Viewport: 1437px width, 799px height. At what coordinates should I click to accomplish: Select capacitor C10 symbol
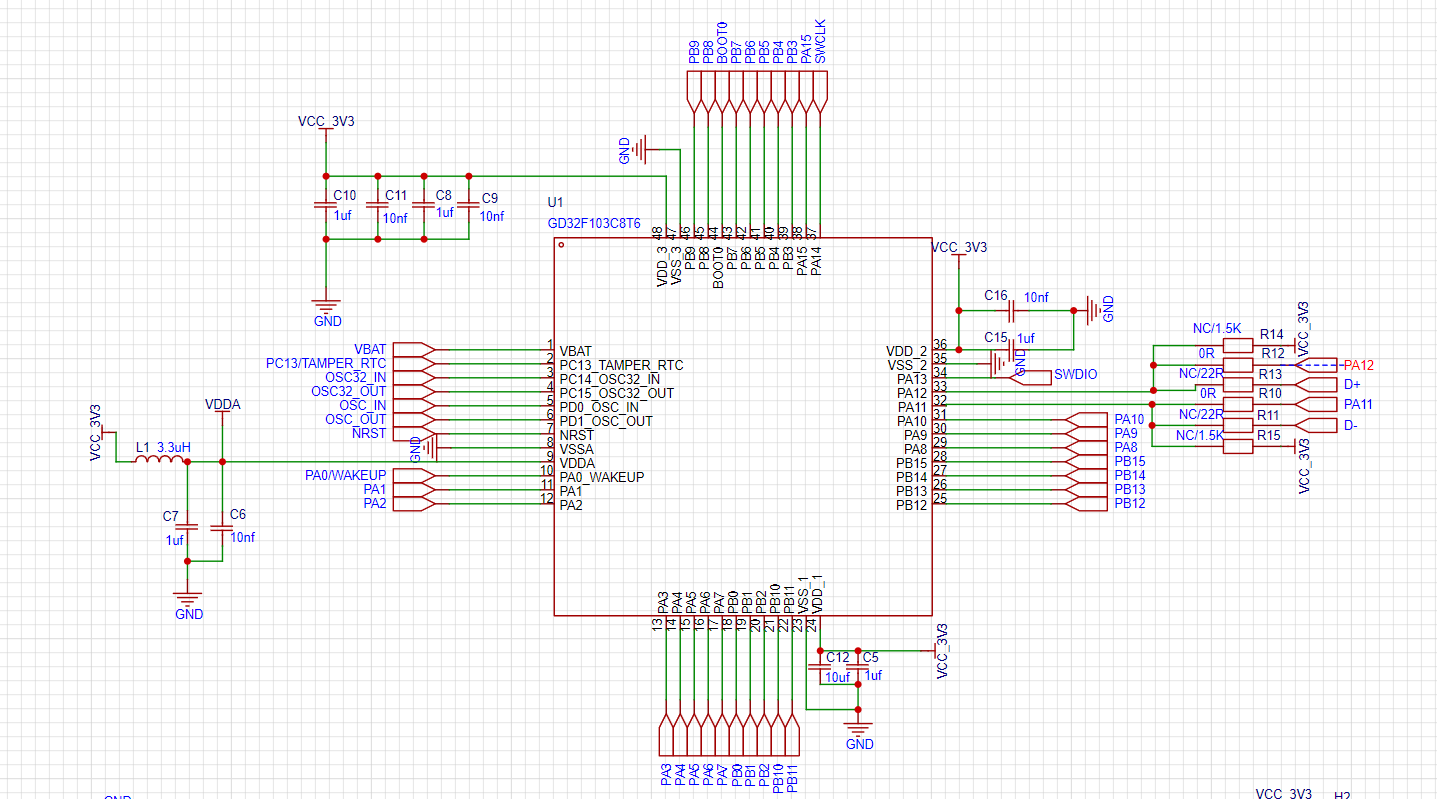click(325, 205)
